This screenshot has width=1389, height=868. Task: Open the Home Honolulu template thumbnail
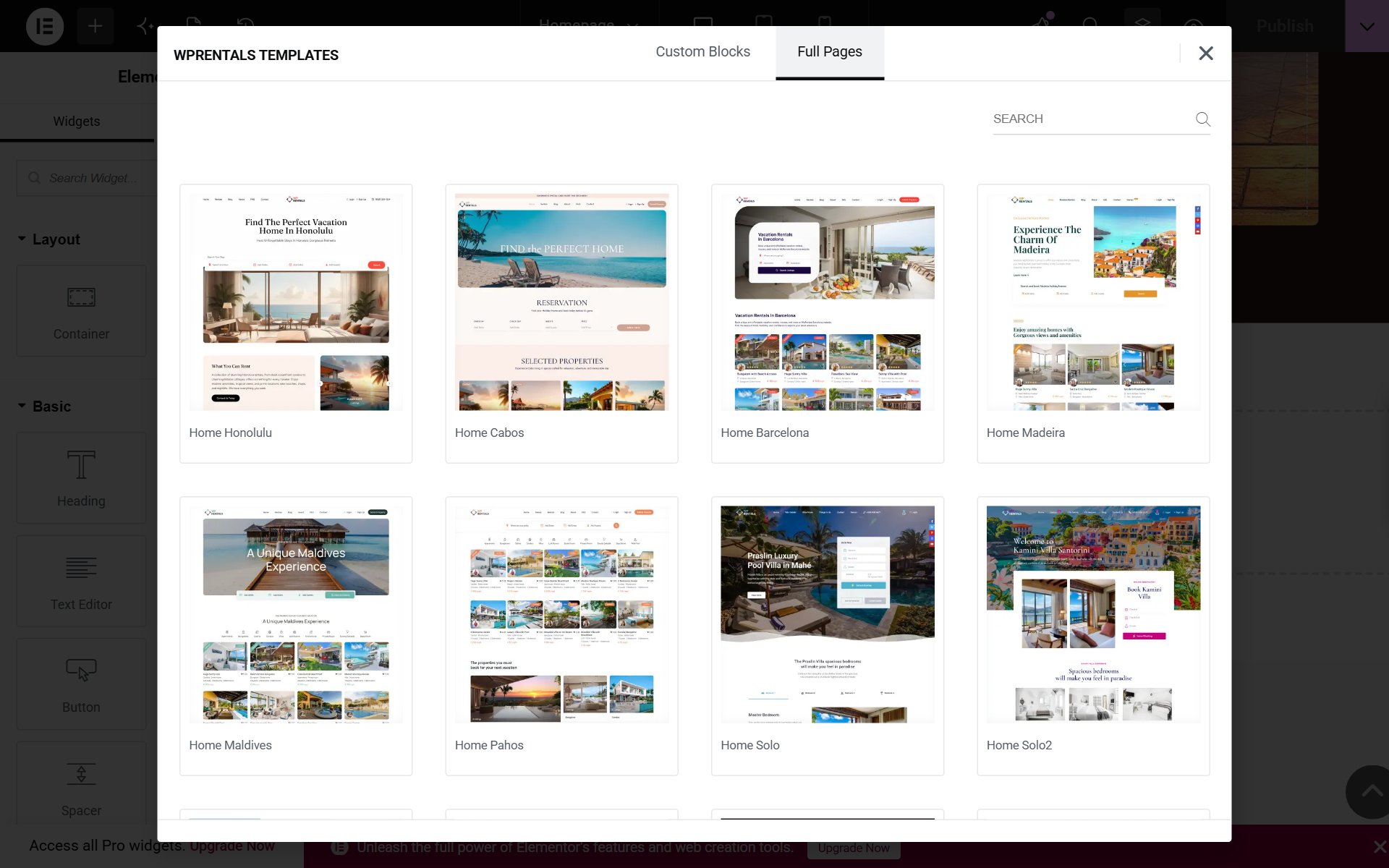click(296, 302)
